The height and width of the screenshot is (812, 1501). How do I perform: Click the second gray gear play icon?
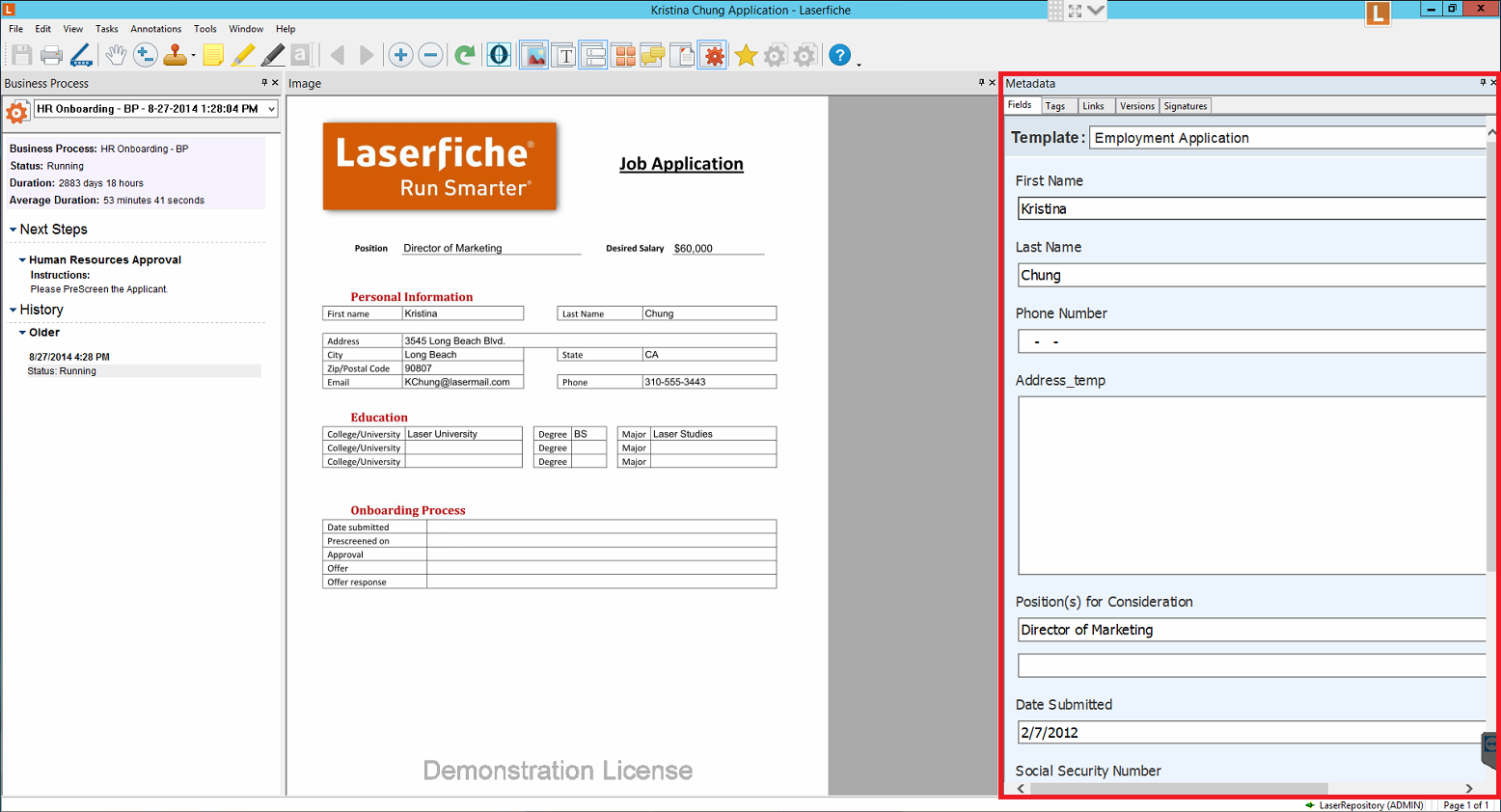click(805, 55)
